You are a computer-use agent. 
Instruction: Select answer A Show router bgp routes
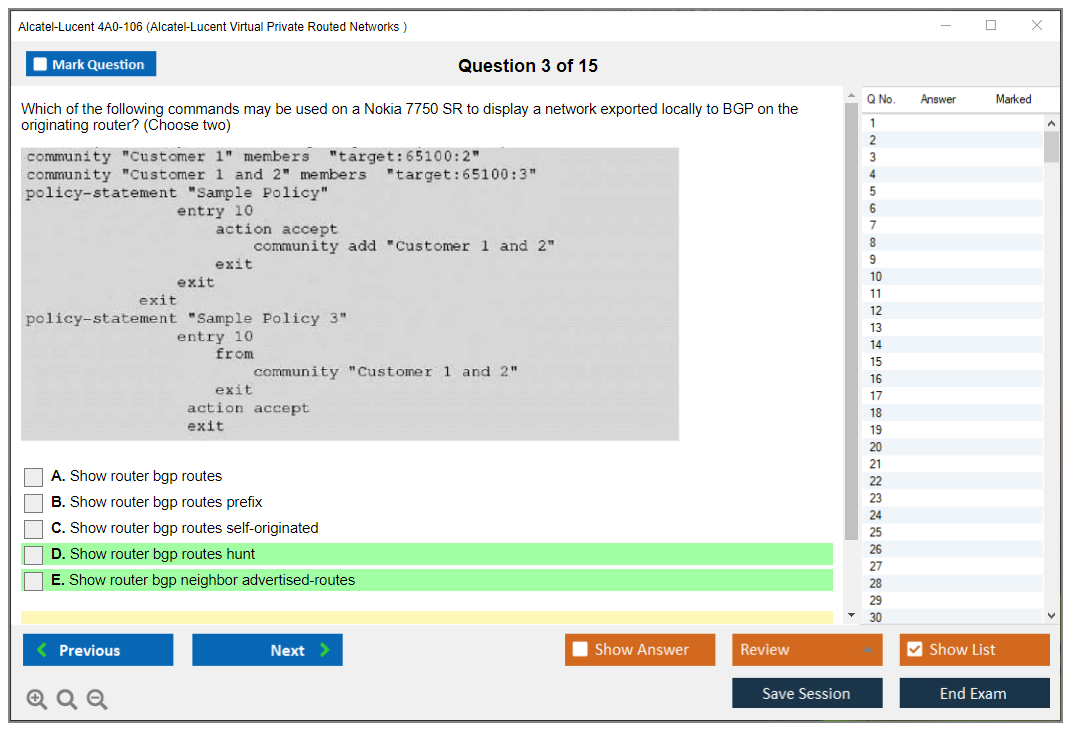pyautogui.click(x=34, y=477)
